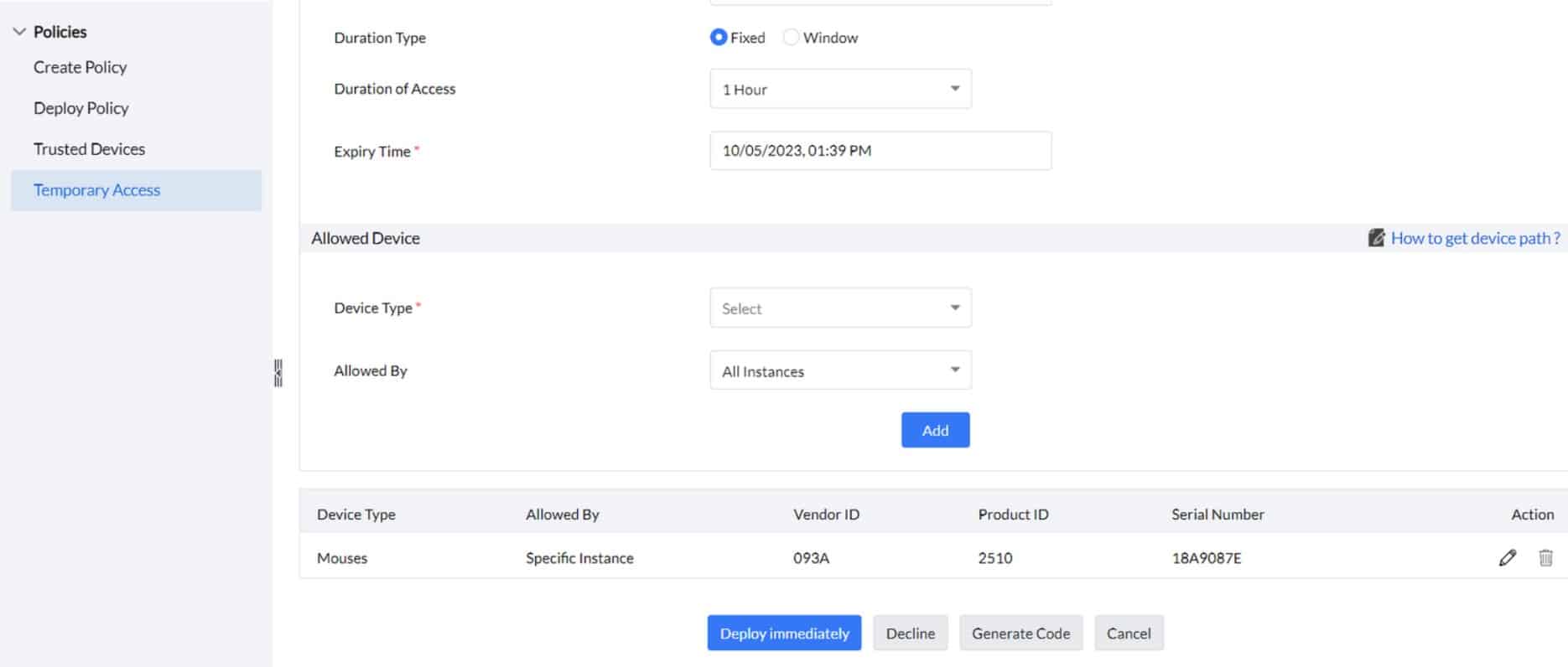The width and height of the screenshot is (1568, 667).
Task: Click Deploy immediately button
Action: (784, 633)
